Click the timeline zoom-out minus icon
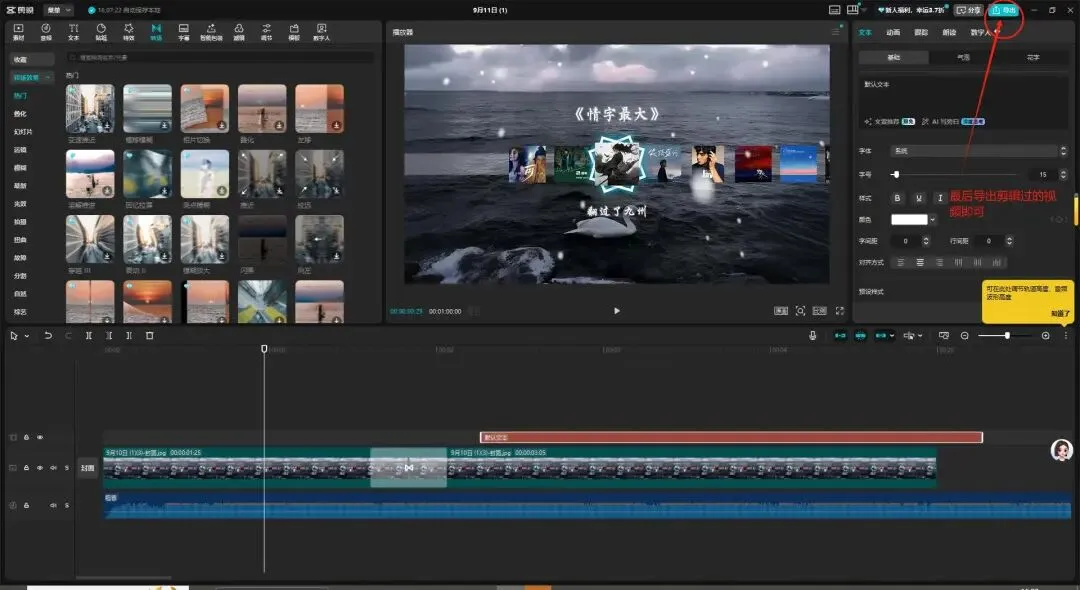 click(x=965, y=336)
